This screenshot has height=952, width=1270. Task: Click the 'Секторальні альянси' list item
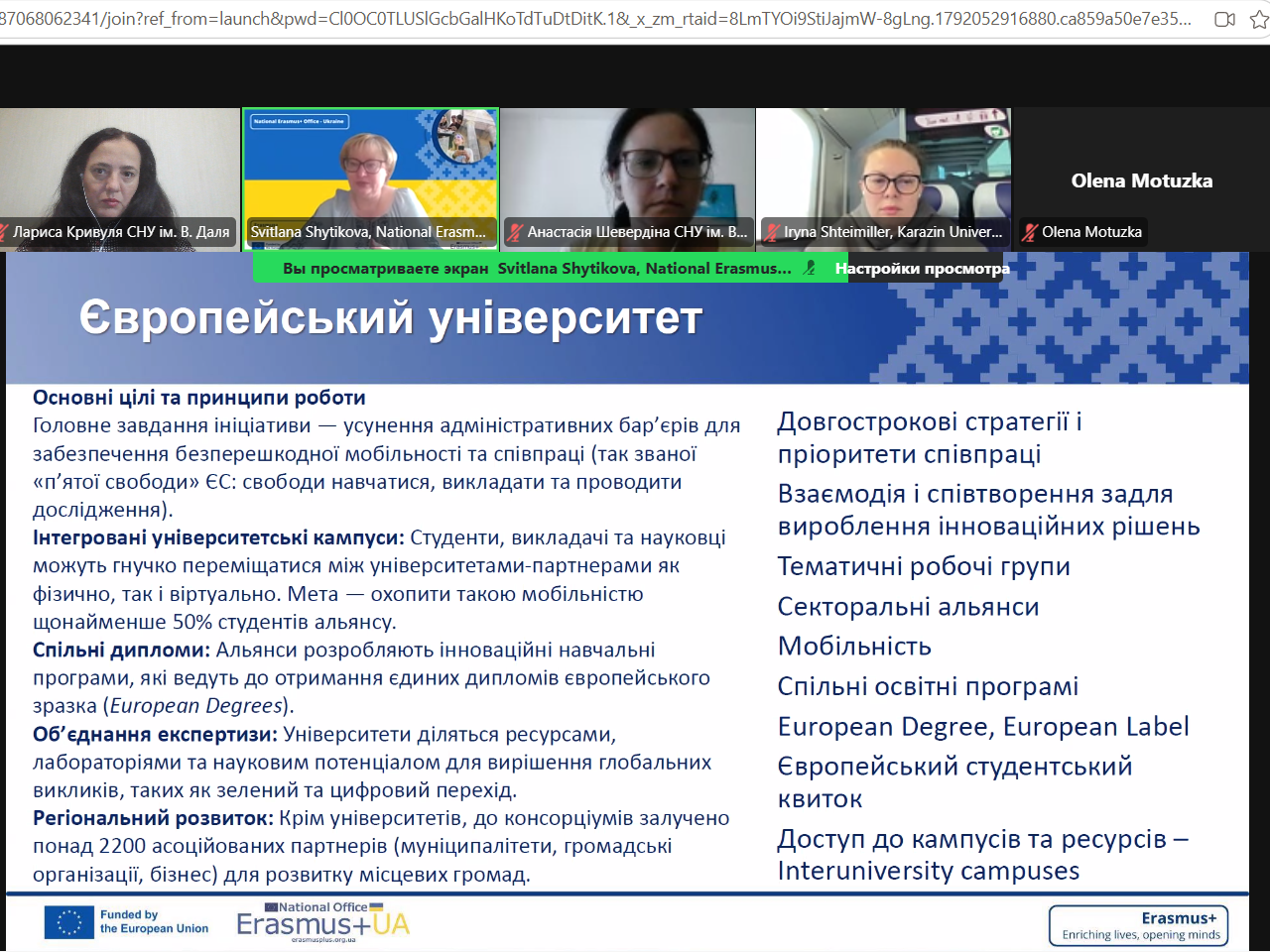(x=908, y=607)
